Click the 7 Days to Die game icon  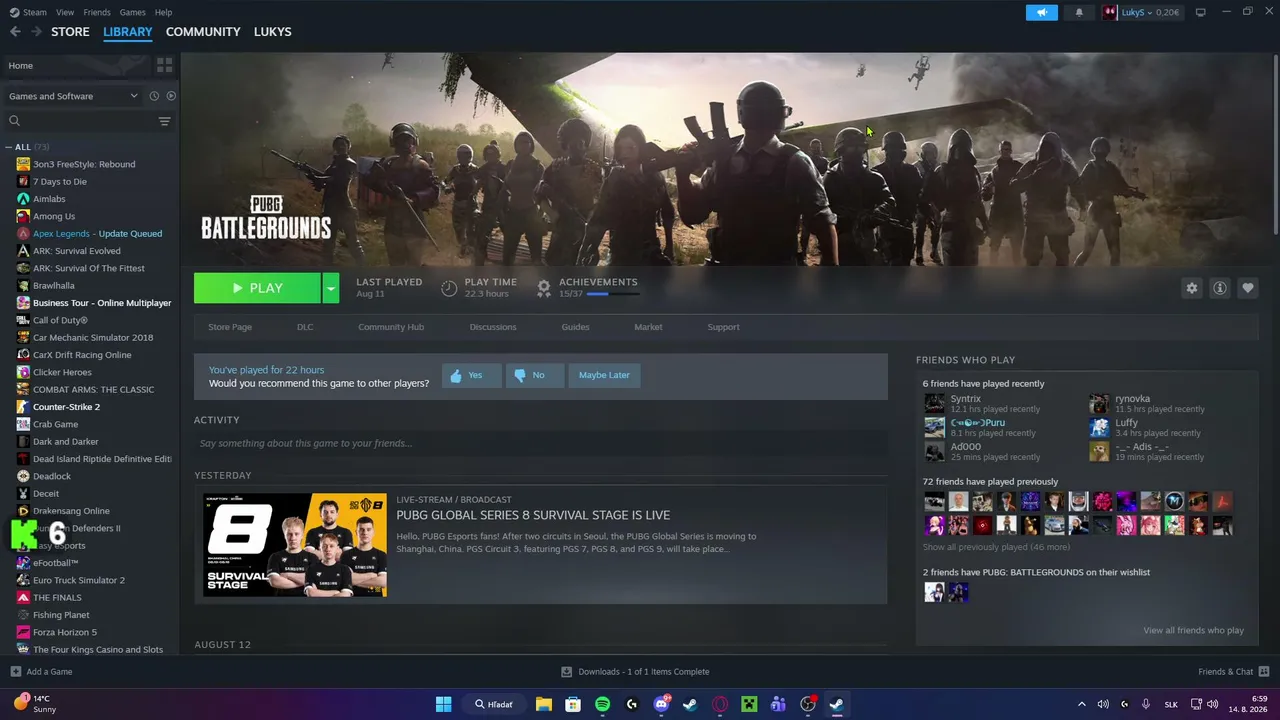[x=23, y=181]
